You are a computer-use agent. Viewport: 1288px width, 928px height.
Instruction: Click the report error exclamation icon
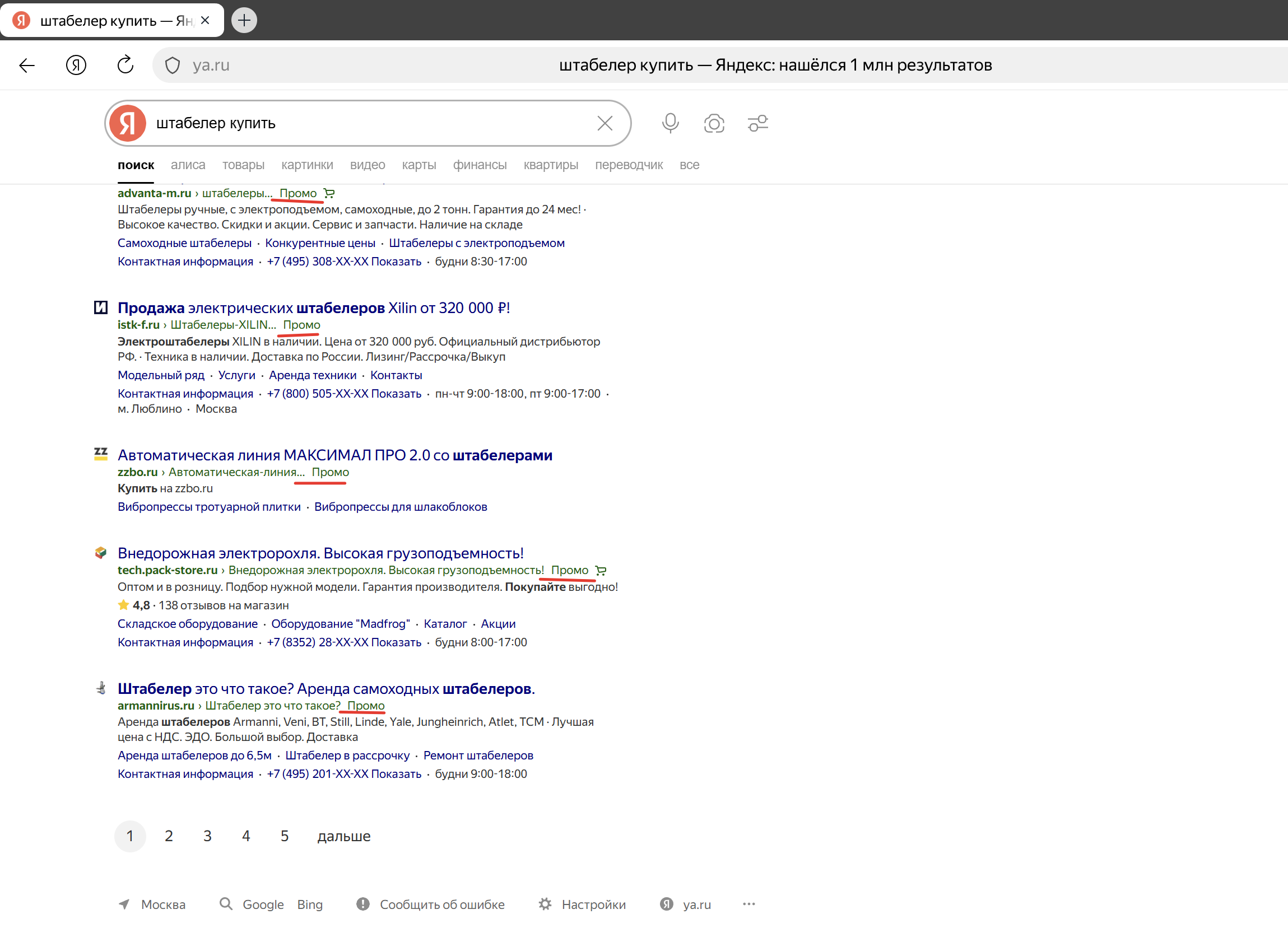pyautogui.click(x=363, y=903)
